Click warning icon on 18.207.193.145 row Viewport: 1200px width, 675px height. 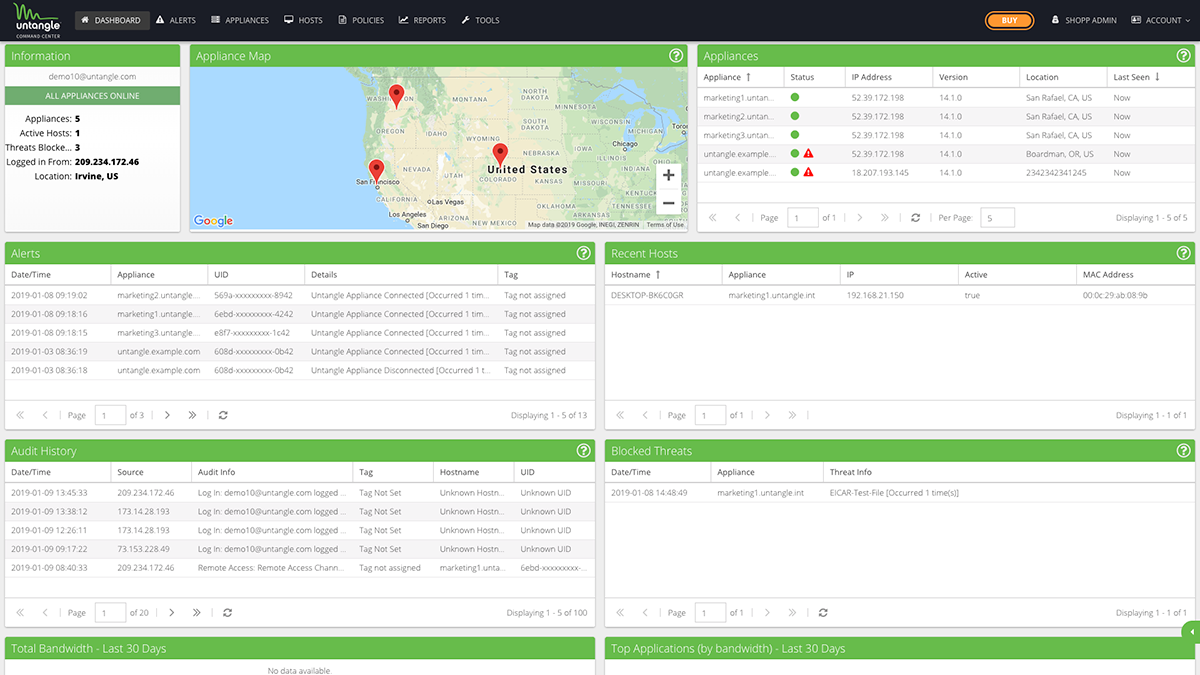(x=808, y=173)
